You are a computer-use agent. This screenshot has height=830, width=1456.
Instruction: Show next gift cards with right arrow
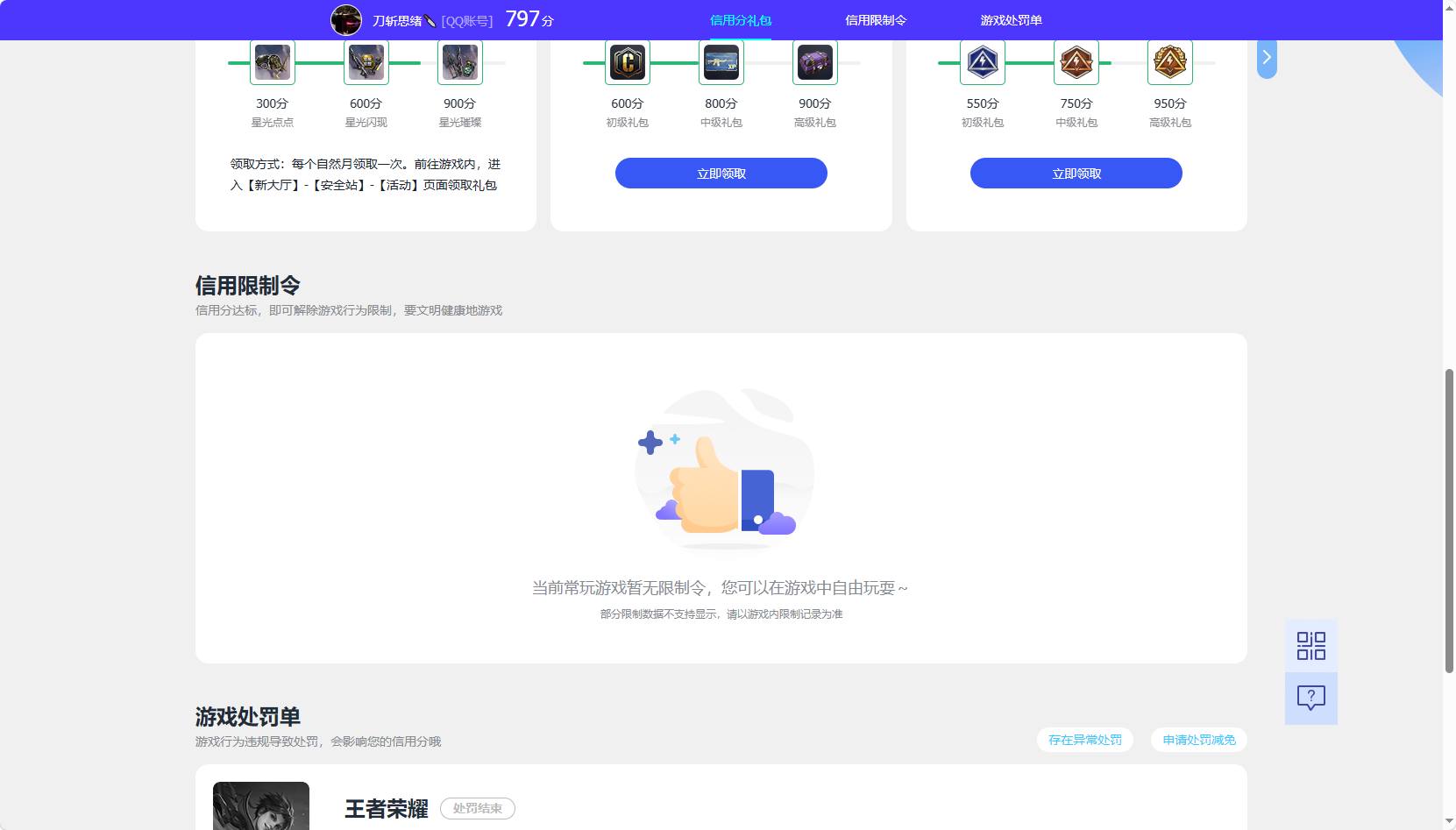pyautogui.click(x=1267, y=58)
